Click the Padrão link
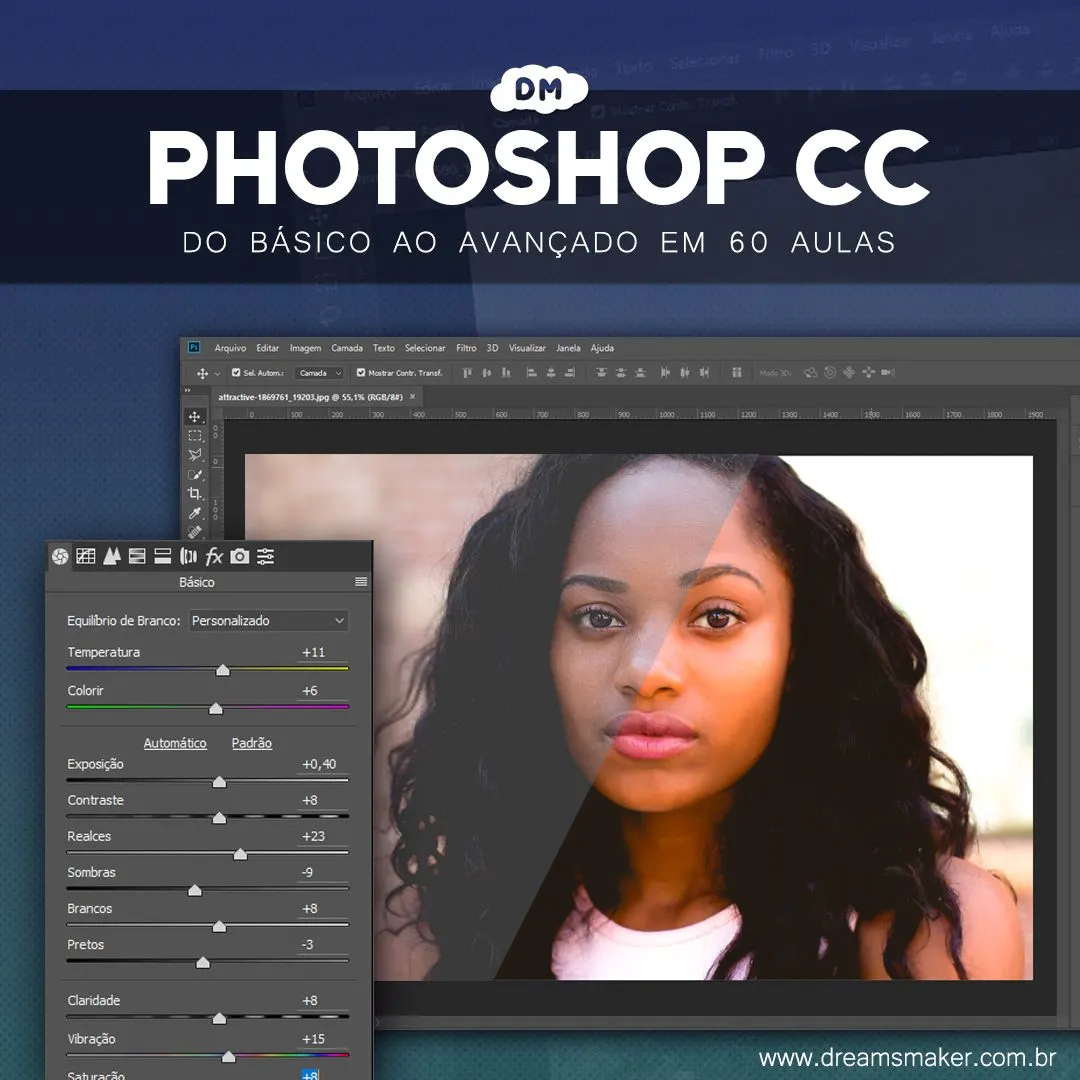Viewport: 1080px width, 1080px height. point(252,743)
